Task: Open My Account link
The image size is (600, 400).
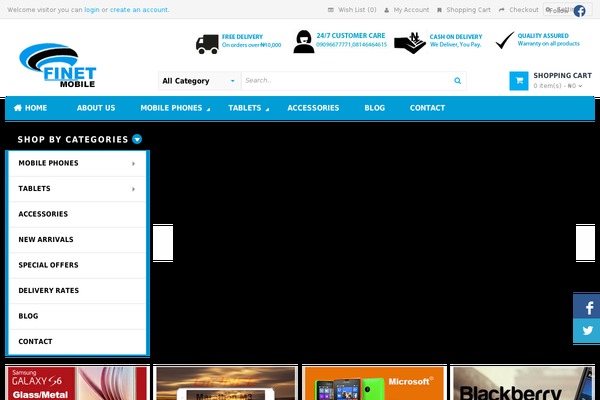Action: point(407,10)
